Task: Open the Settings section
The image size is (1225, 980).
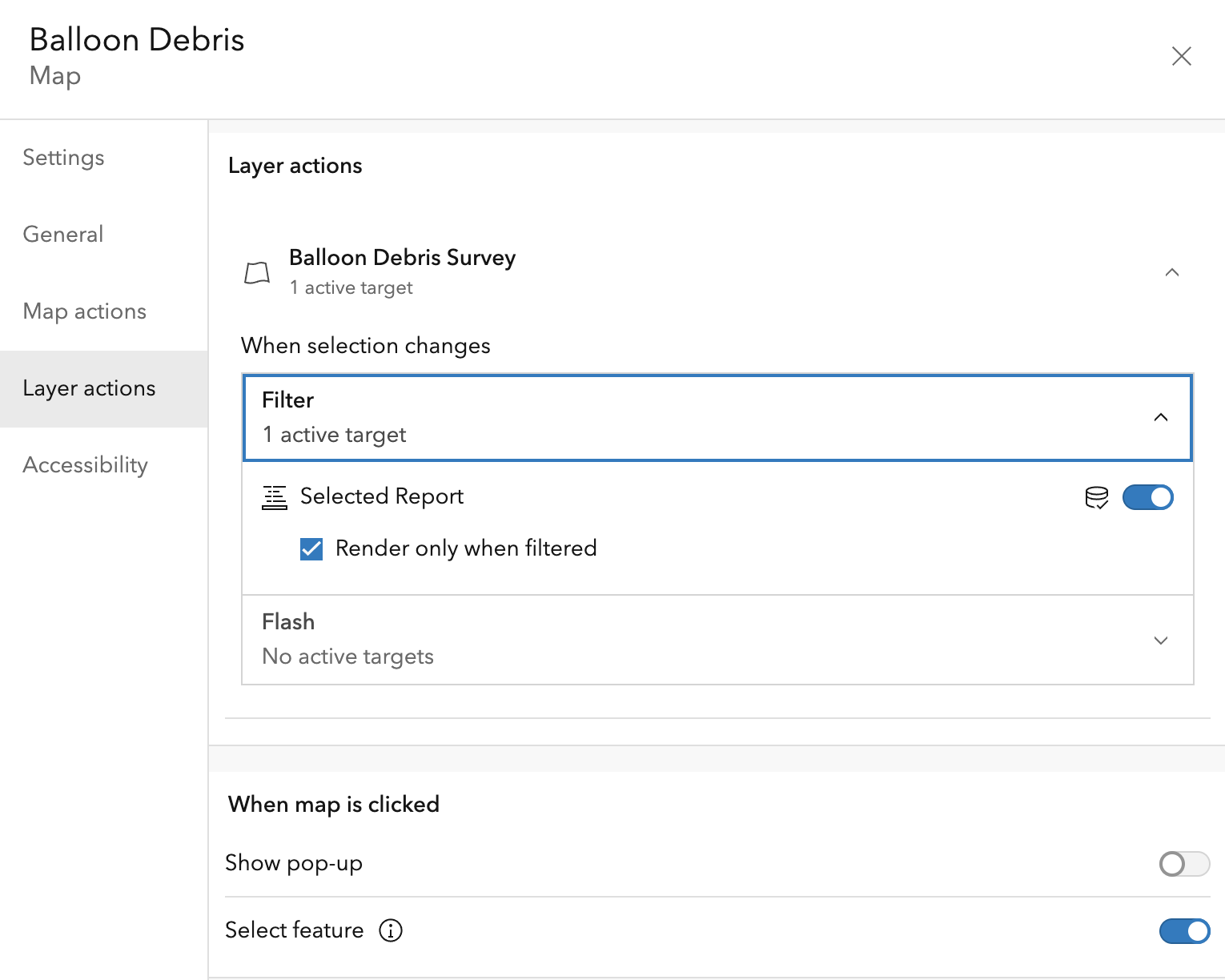Action: 63,158
